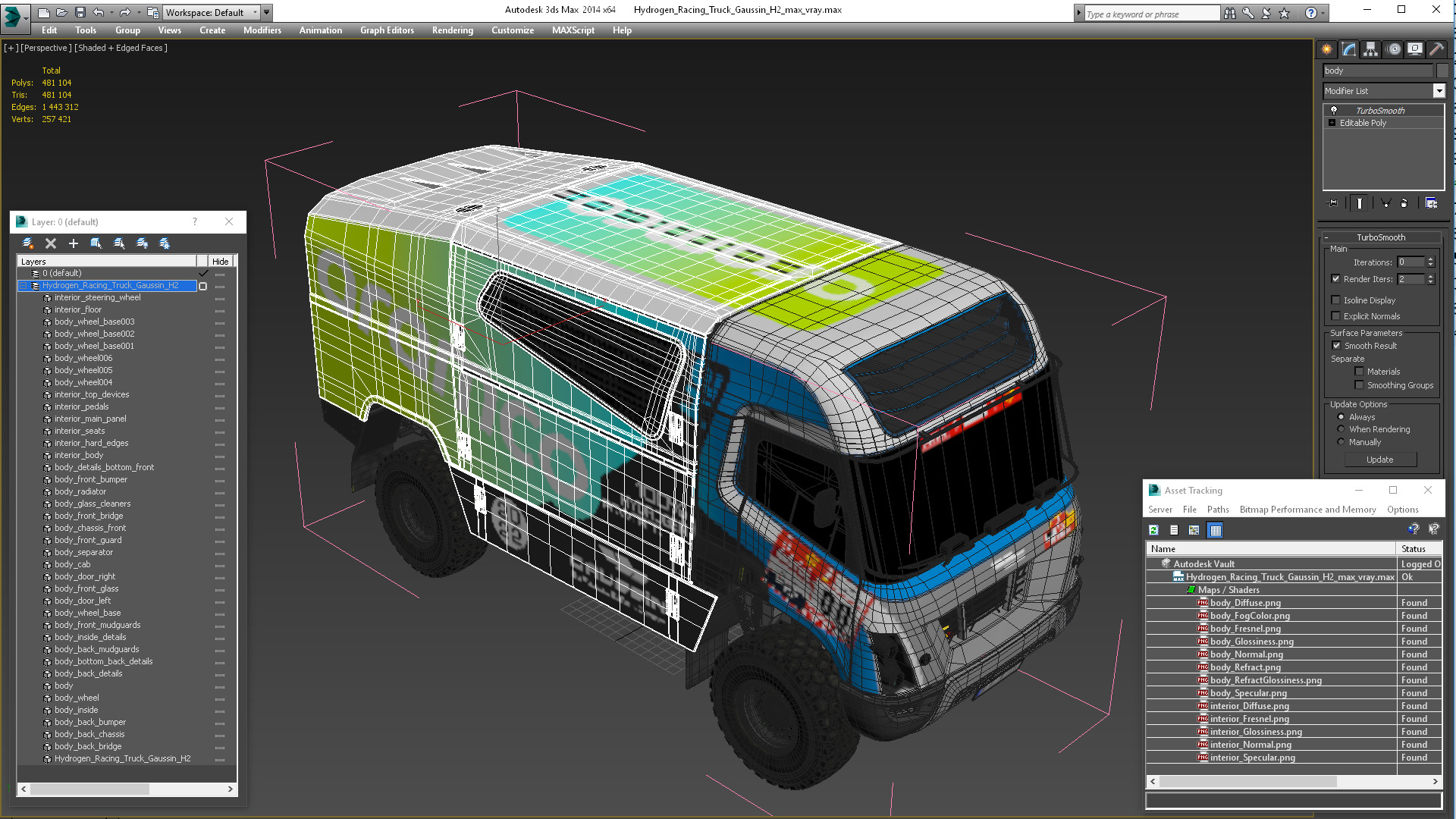
Task: Select When Rendering update option
Action: 1341,429
